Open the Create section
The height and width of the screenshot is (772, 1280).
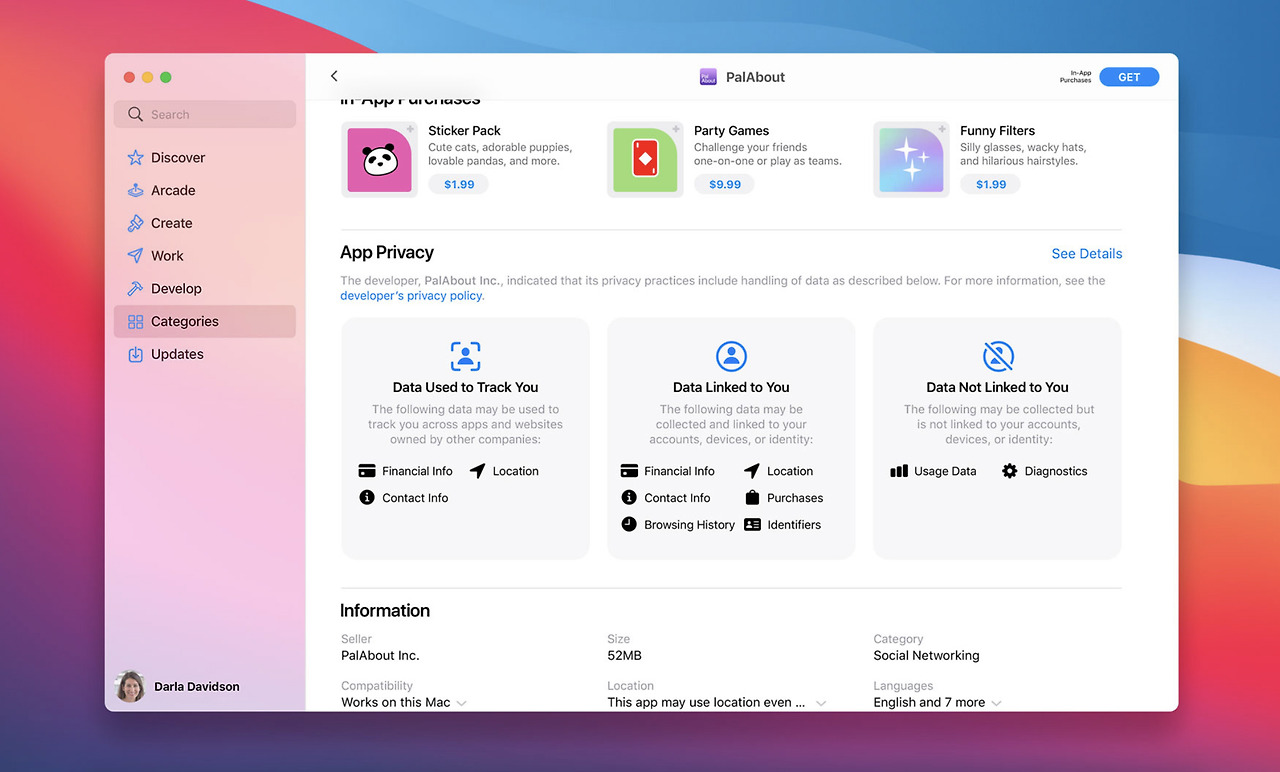click(x=205, y=223)
